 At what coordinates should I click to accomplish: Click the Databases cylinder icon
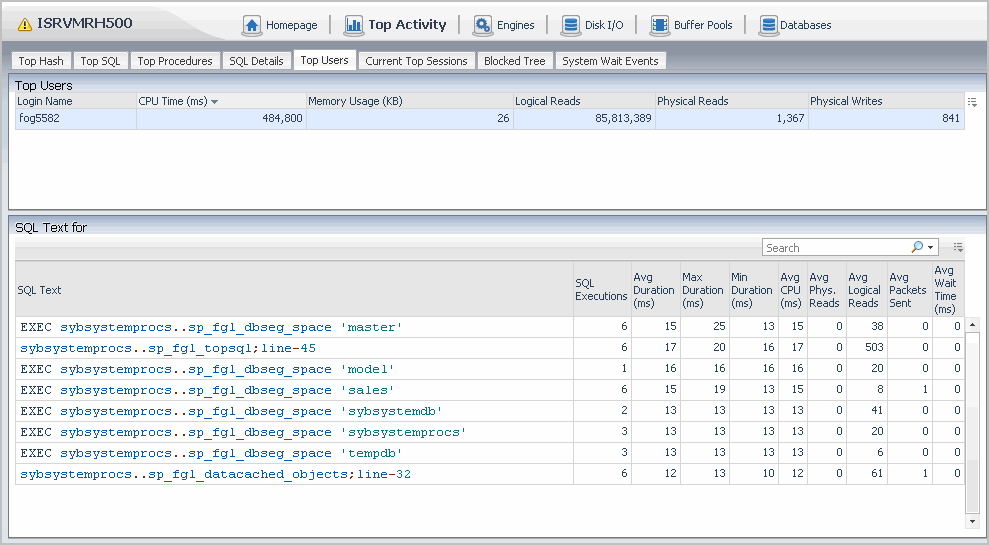(768, 25)
